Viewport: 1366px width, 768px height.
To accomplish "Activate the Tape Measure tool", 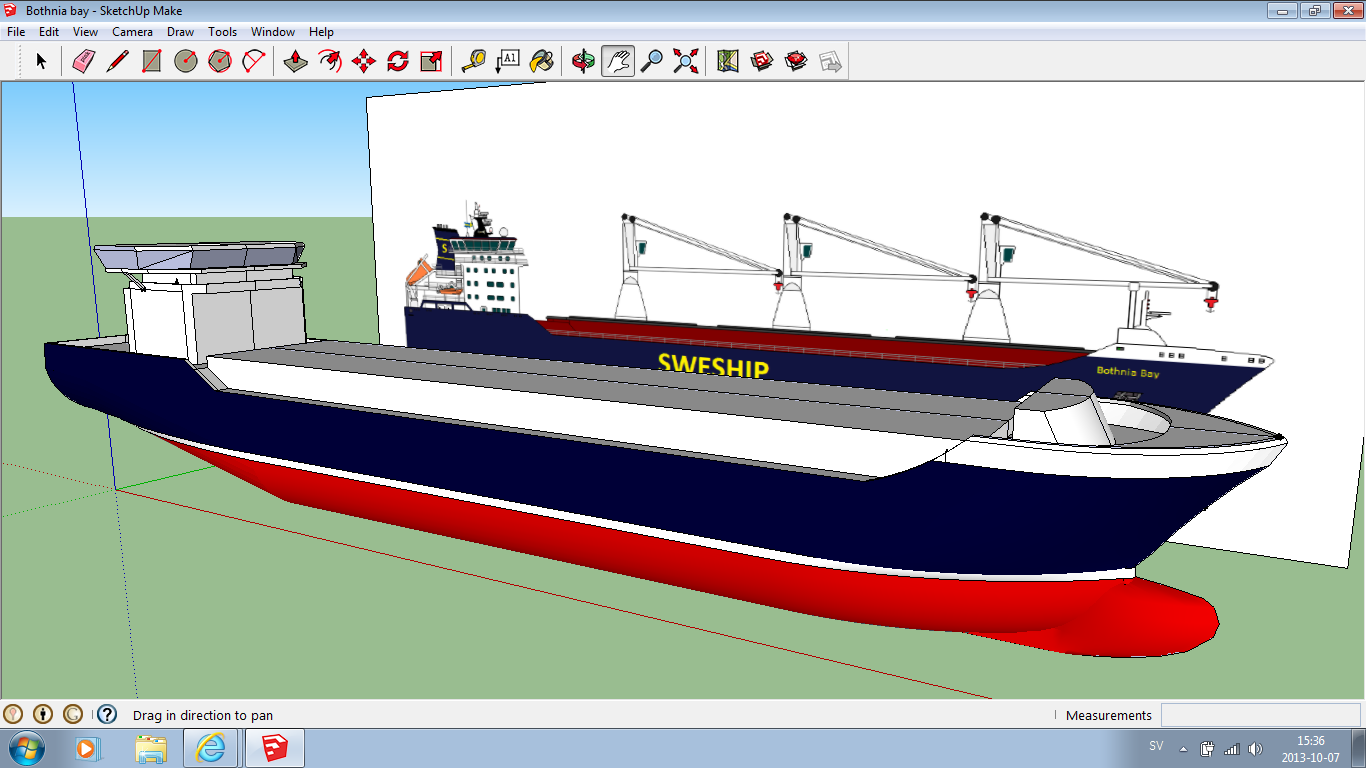I will (473, 61).
